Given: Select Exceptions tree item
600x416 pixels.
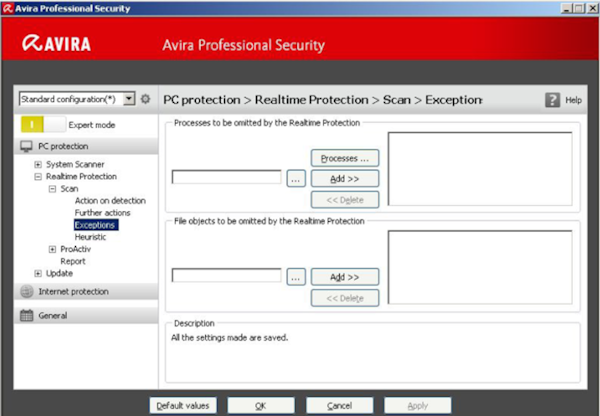Looking at the screenshot, I should [96, 225].
